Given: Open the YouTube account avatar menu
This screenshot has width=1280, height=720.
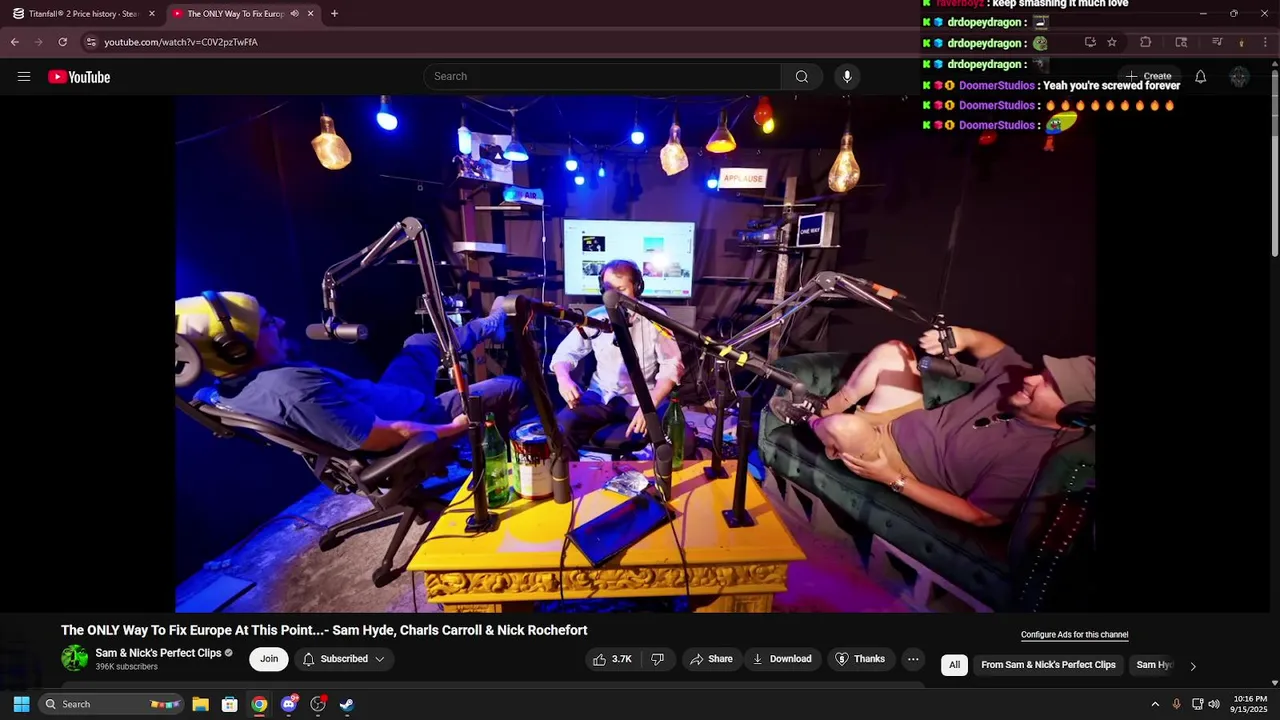Looking at the screenshot, I should [x=1239, y=77].
